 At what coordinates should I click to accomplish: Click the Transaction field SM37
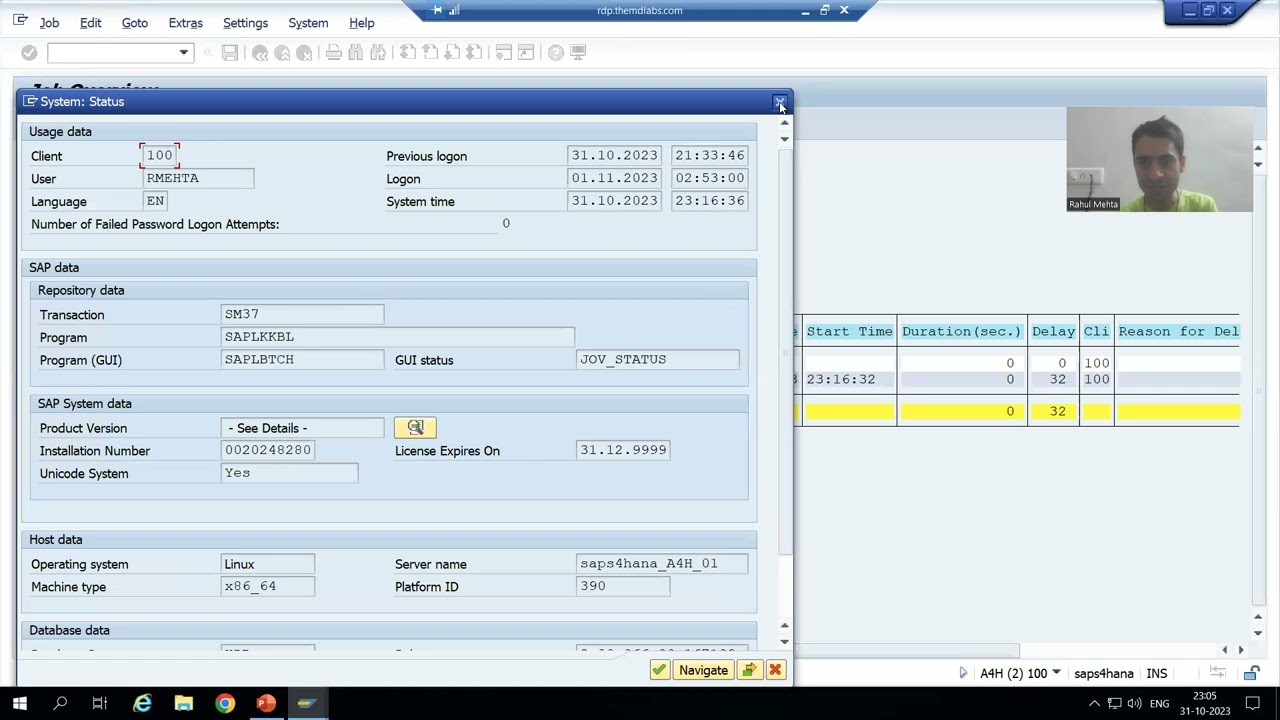click(302, 314)
